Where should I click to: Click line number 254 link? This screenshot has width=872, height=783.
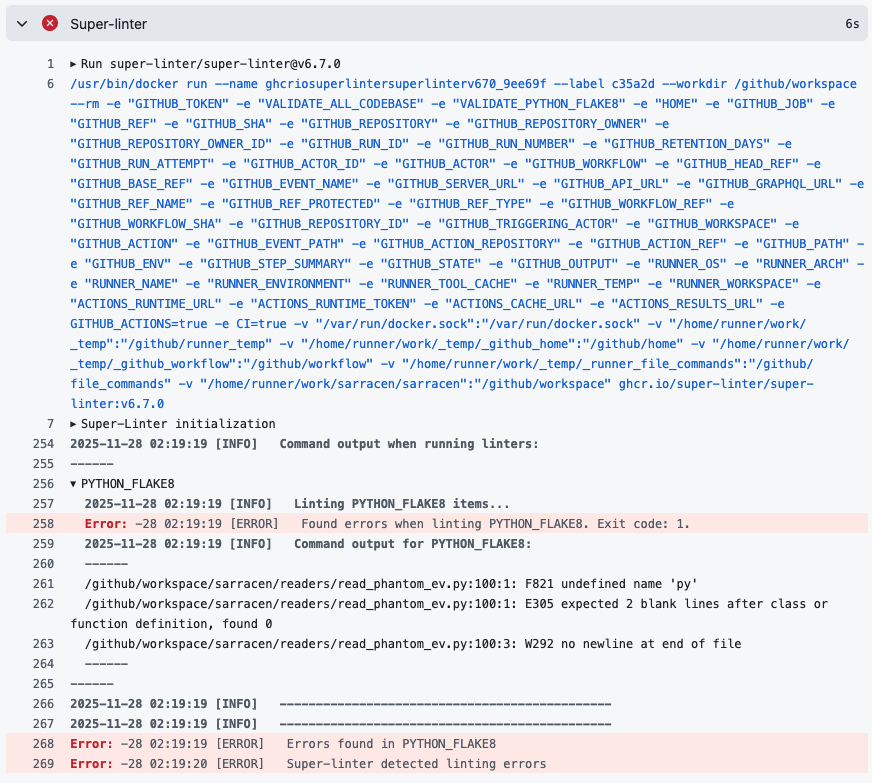(43, 444)
